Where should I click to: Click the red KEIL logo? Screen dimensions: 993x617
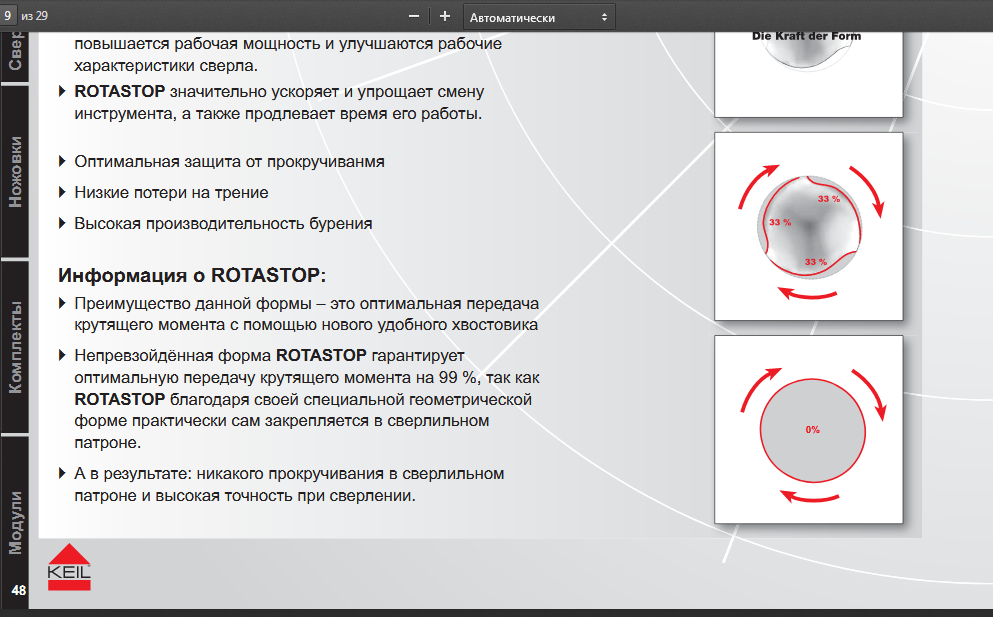pyautogui.click(x=69, y=567)
